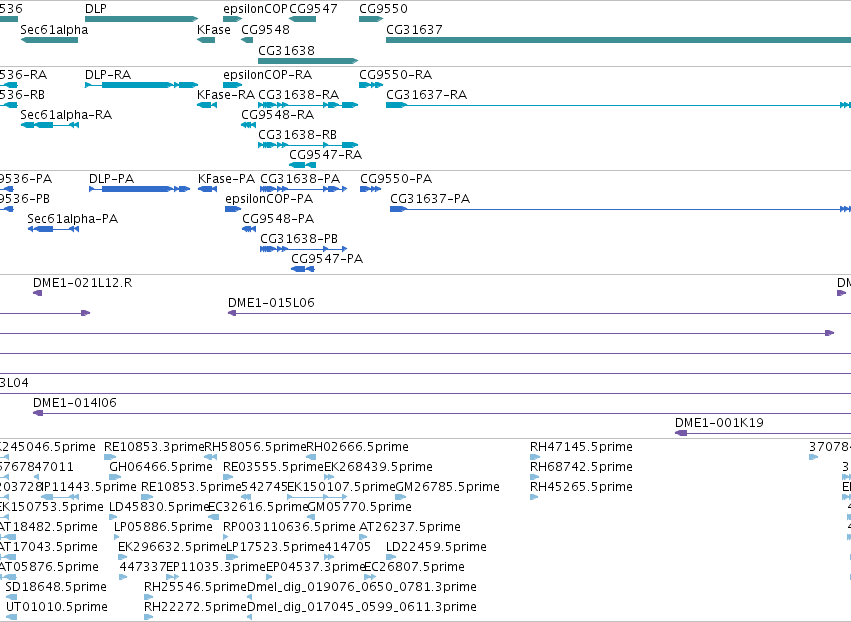The image size is (851, 622).
Task: Click the GM26785.5prime EST label
Action: pyautogui.click(x=448, y=487)
